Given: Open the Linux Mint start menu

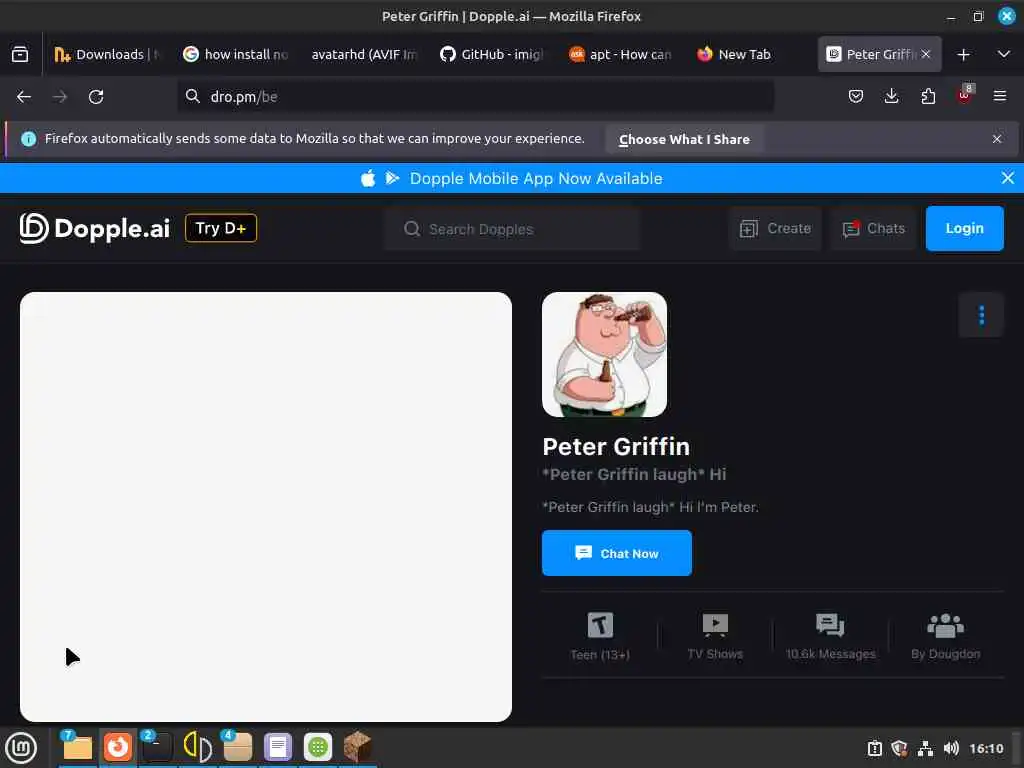Looking at the screenshot, I should [21, 748].
